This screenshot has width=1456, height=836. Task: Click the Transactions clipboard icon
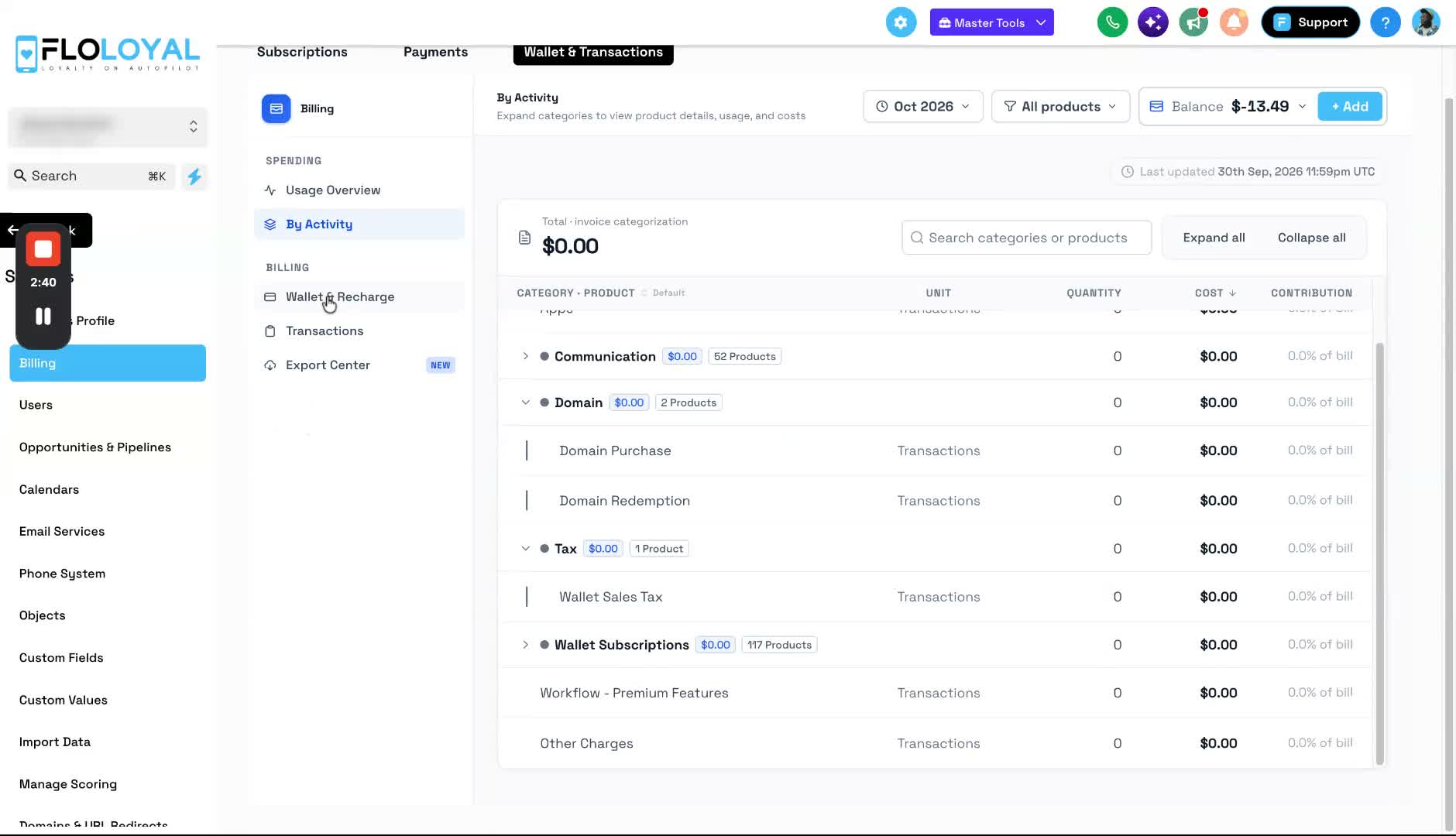(x=270, y=331)
